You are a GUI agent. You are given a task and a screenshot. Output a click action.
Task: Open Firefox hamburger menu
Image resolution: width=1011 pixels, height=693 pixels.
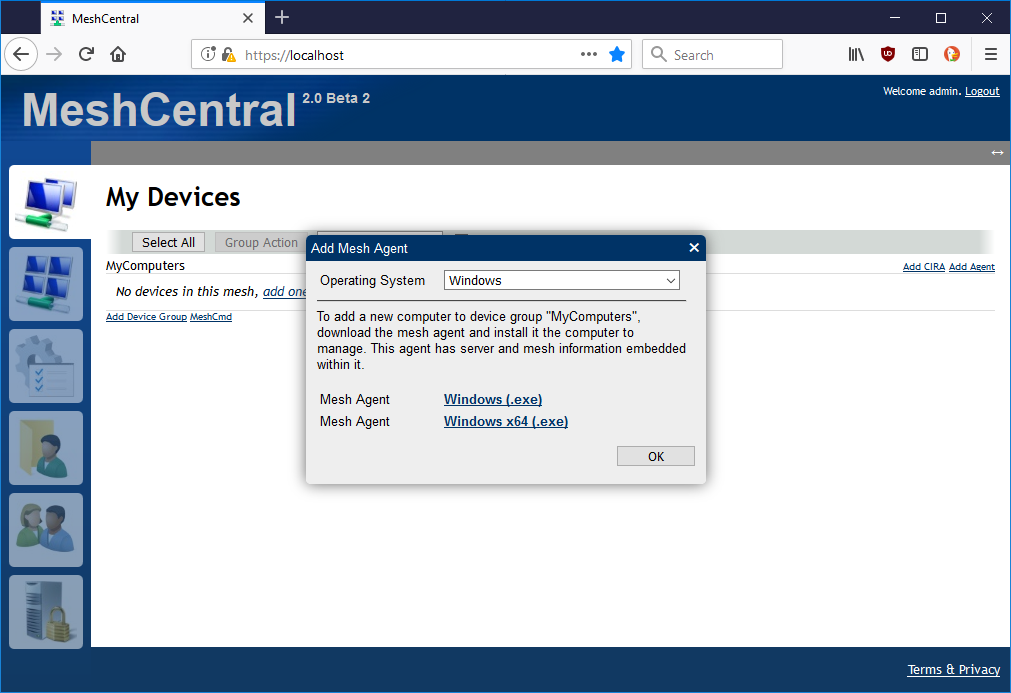point(991,54)
